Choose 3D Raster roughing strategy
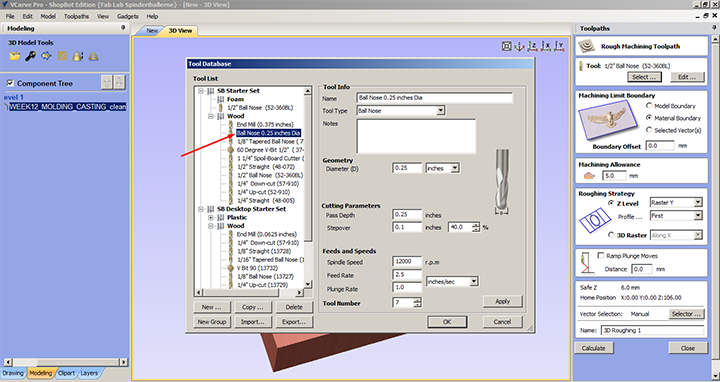This screenshot has height=382, width=720. pyautogui.click(x=611, y=235)
